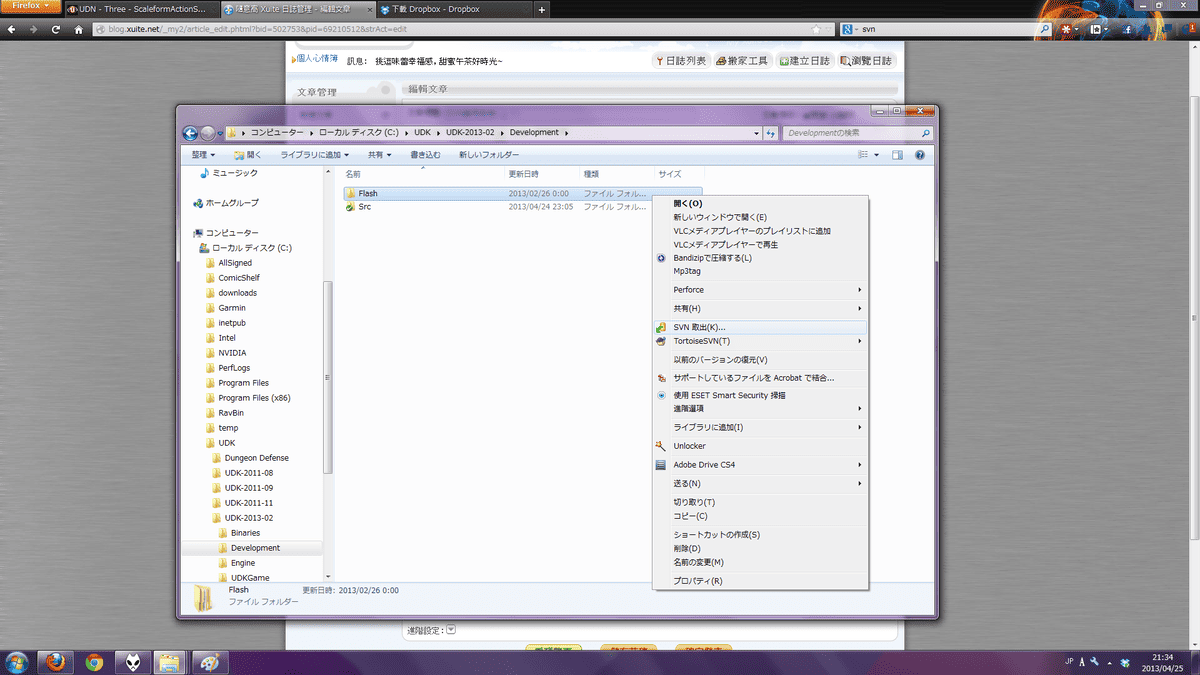Click the Unlocker wand icon
The height and width of the screenshot is (675, 1200).
[x=660, y=446]
